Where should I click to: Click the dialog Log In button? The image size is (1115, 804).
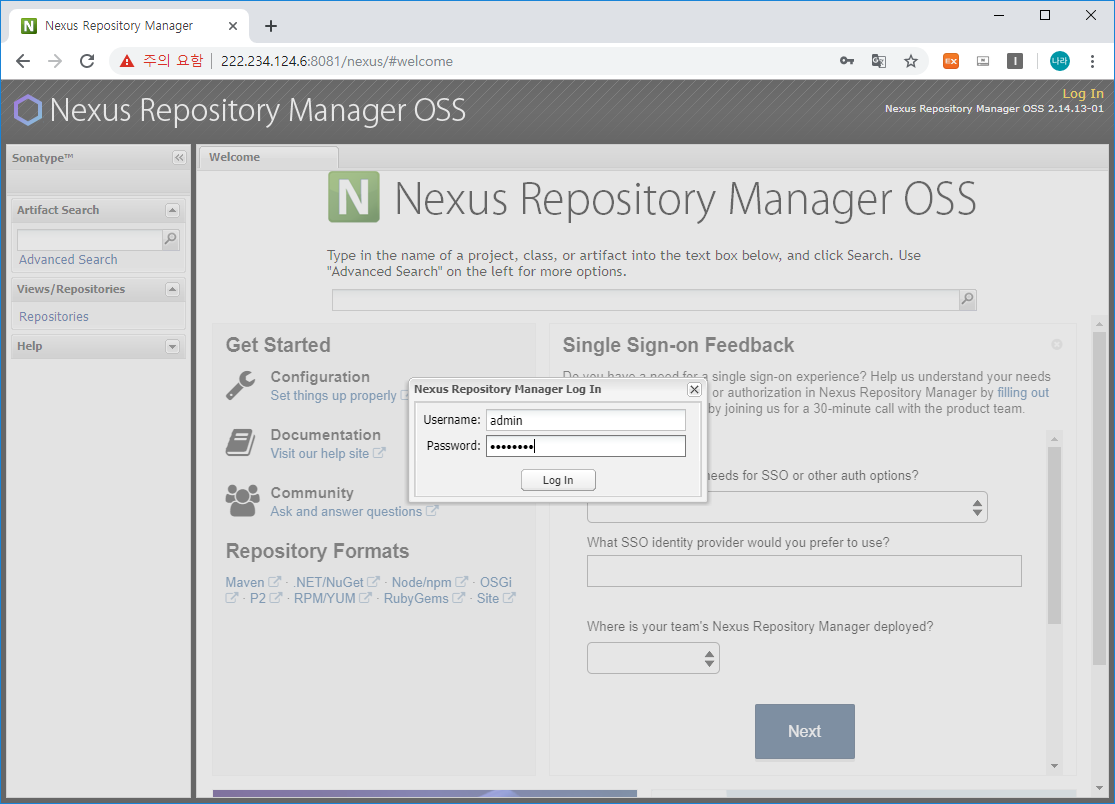558,480
